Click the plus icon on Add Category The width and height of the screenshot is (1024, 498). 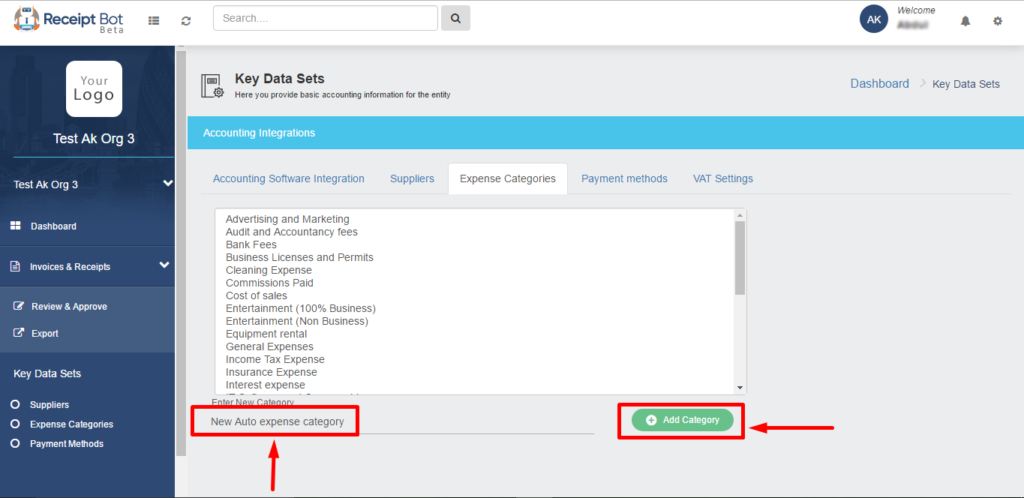(651, 420)
